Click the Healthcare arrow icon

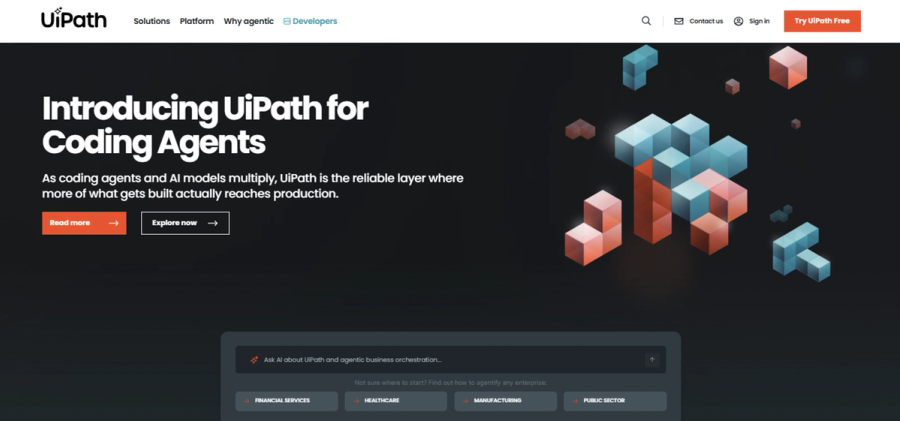(356, 401)
